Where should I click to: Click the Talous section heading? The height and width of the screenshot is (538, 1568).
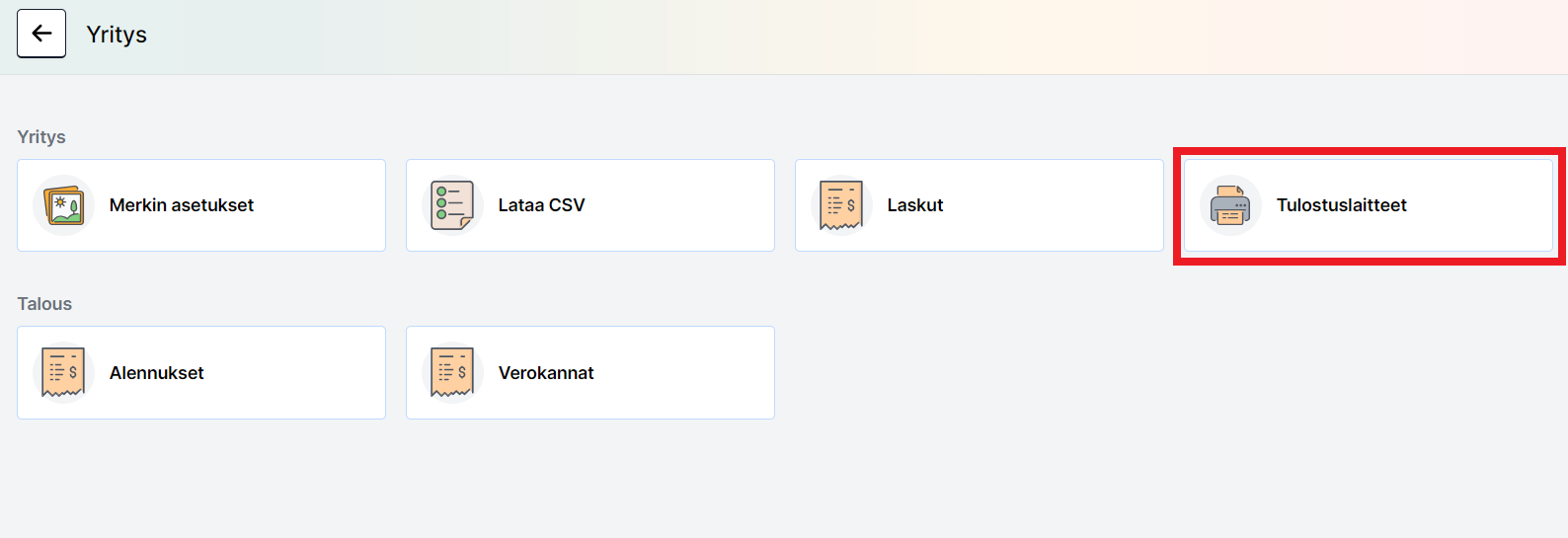(x=44, y=304)
